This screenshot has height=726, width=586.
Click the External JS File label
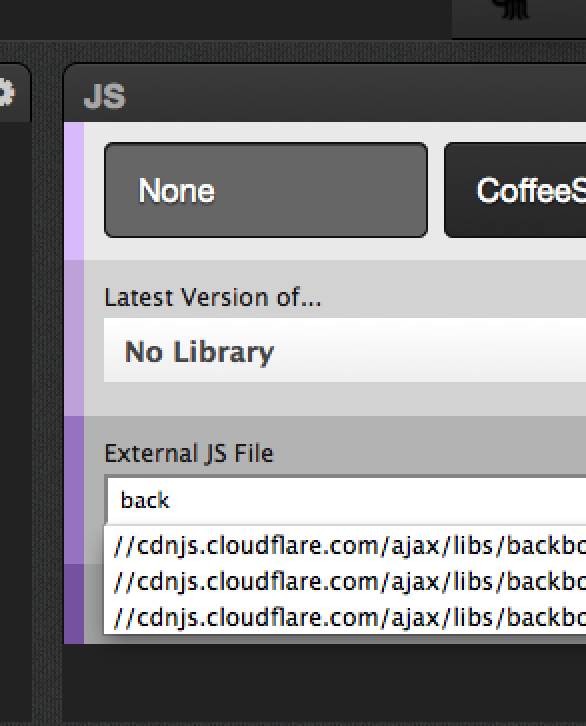coord(189,453)
